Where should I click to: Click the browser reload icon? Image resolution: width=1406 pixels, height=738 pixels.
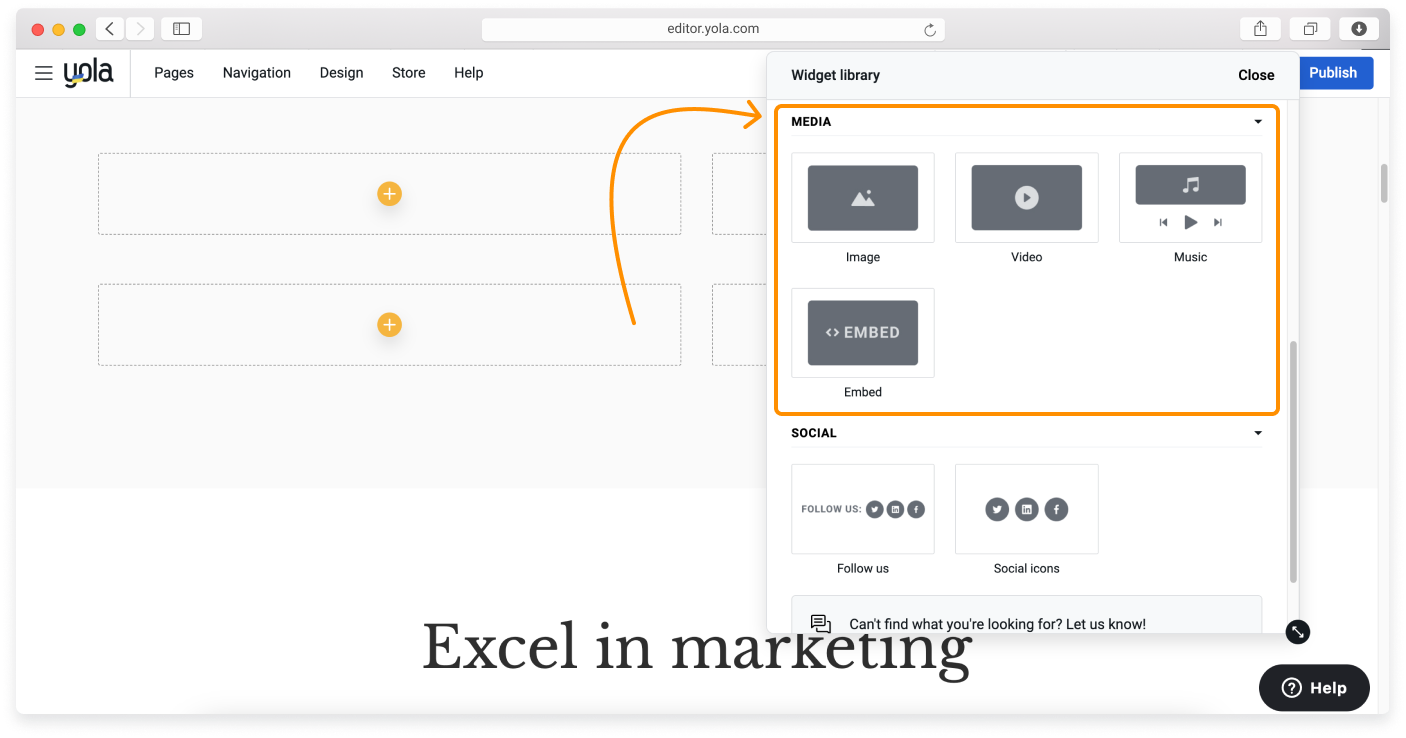pos(930,30)
